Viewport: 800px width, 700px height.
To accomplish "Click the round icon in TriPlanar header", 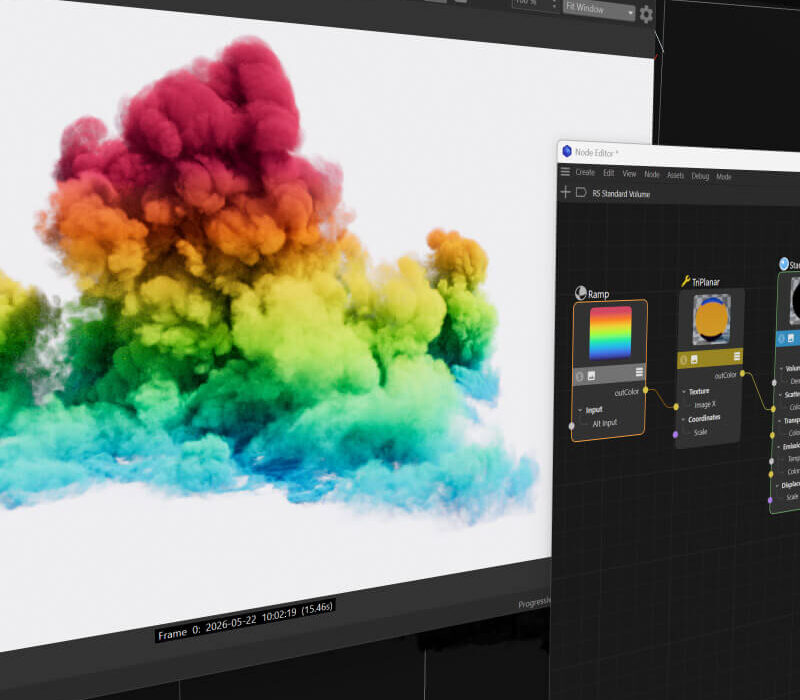I will 684,360.
